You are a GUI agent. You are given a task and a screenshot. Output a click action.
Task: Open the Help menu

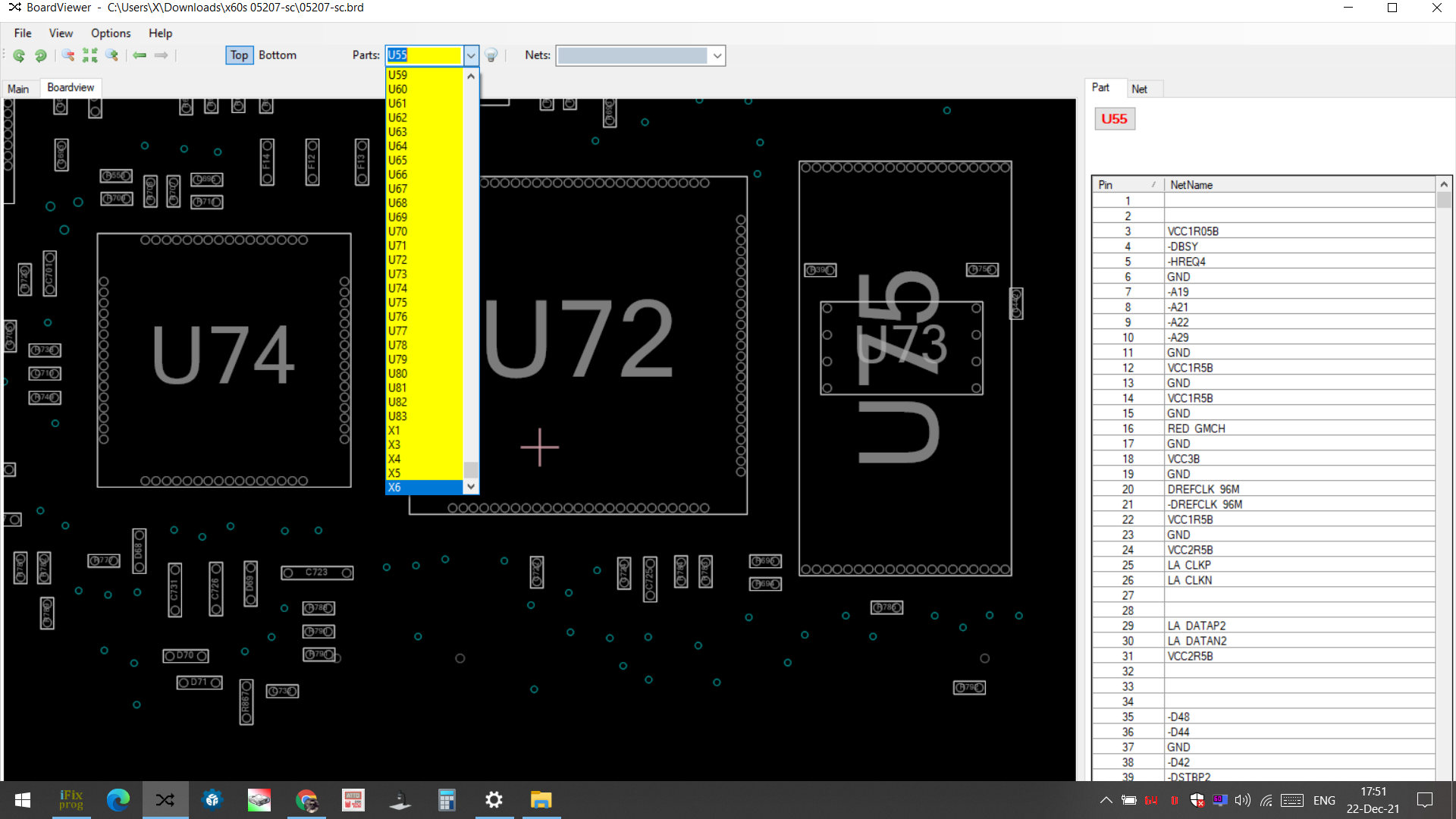click(x=160, y=33)
